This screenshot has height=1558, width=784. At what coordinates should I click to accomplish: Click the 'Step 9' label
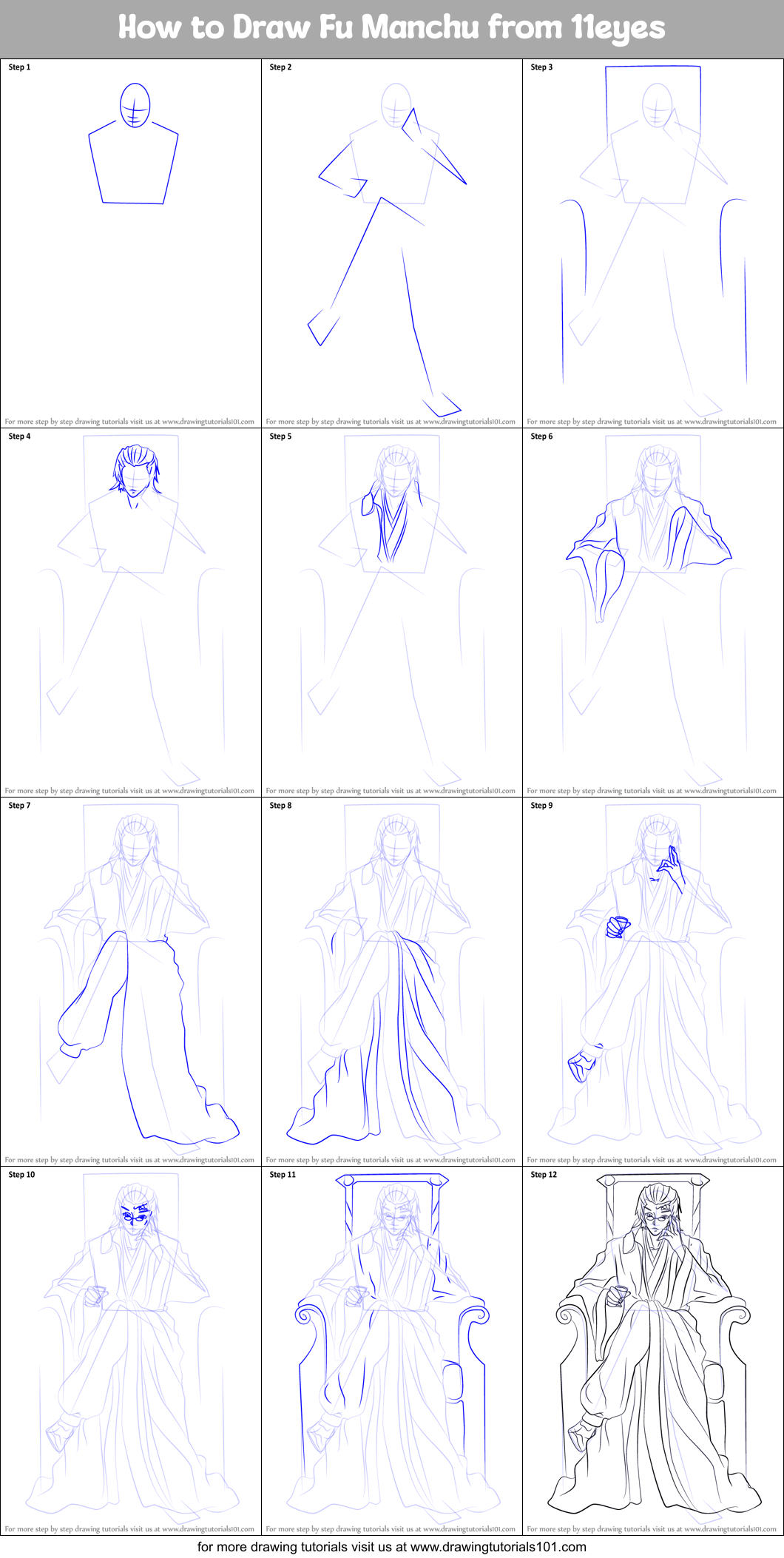pyautogui.click(x=541, y=806)
